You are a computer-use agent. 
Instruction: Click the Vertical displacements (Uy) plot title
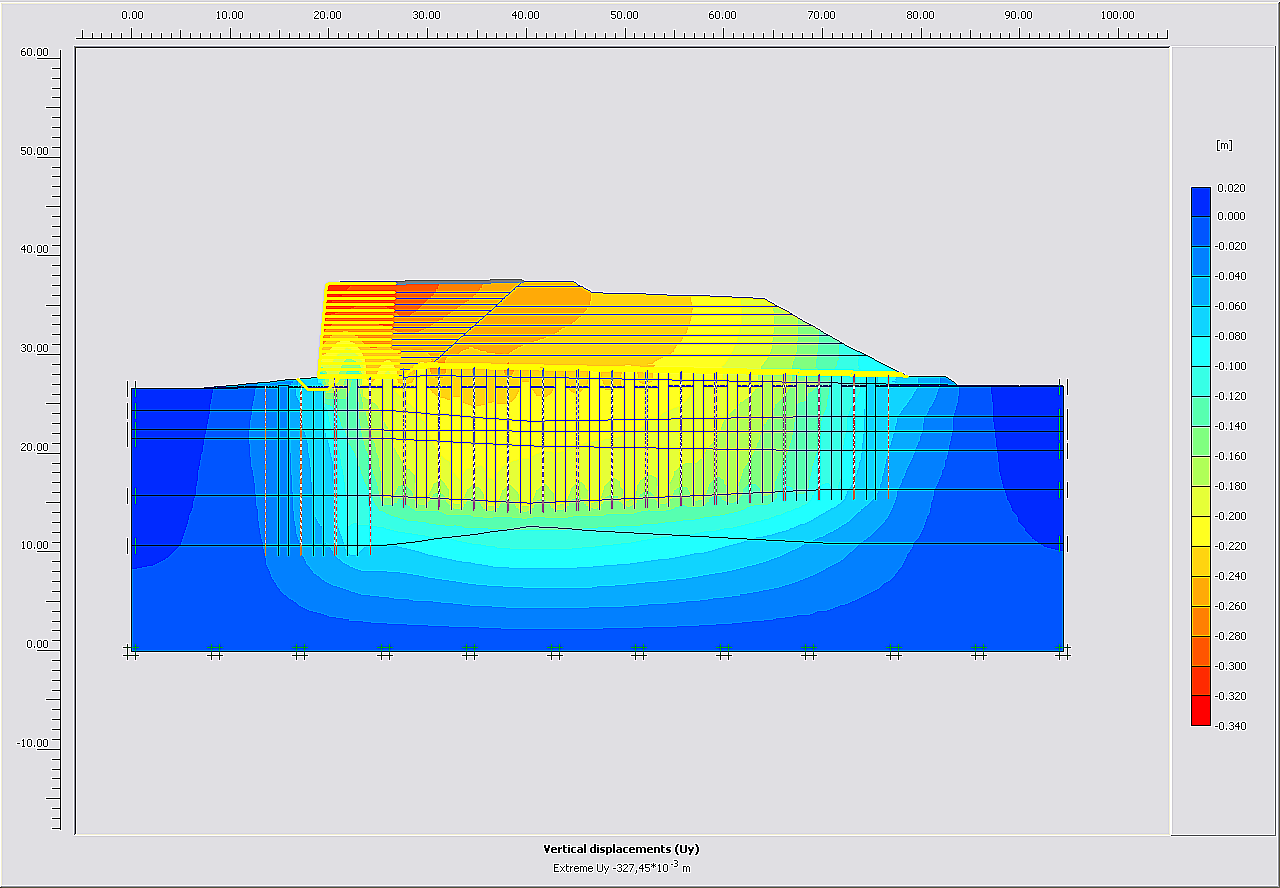click(621, 849)
